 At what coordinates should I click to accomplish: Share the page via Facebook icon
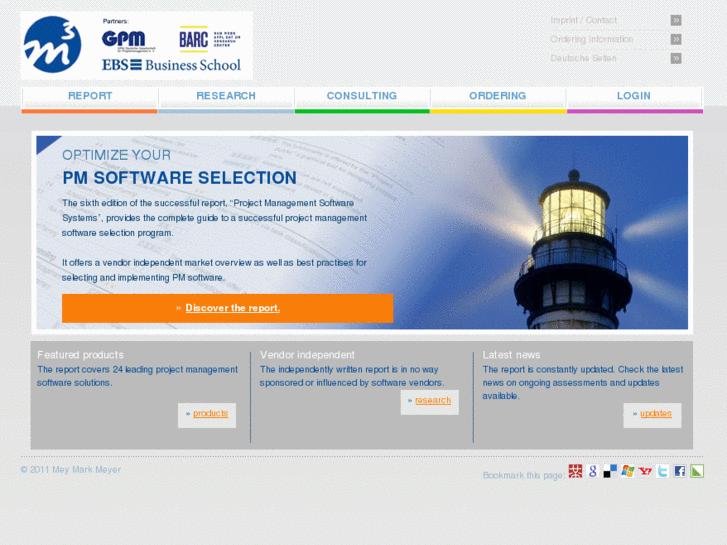680,471
